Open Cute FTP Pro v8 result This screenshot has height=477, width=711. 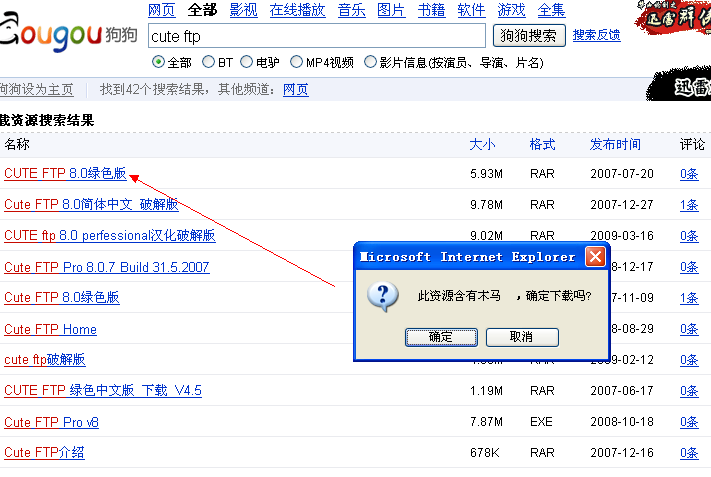coord(51,422)
